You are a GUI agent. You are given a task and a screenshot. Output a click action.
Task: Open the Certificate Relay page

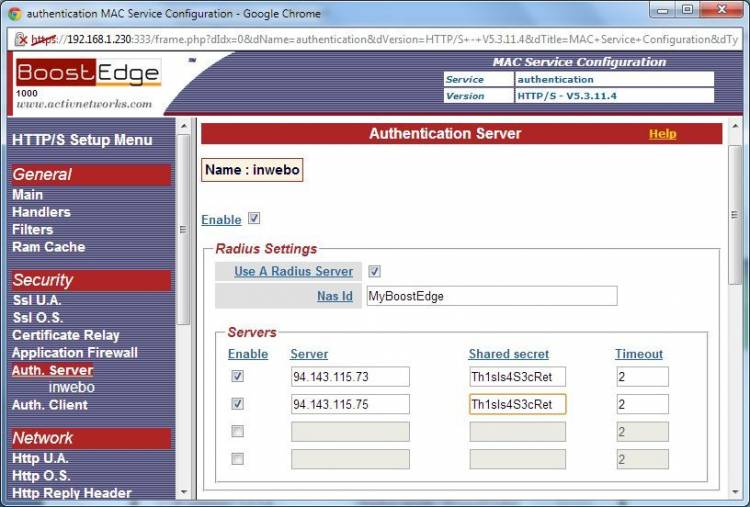pos(65,335)
